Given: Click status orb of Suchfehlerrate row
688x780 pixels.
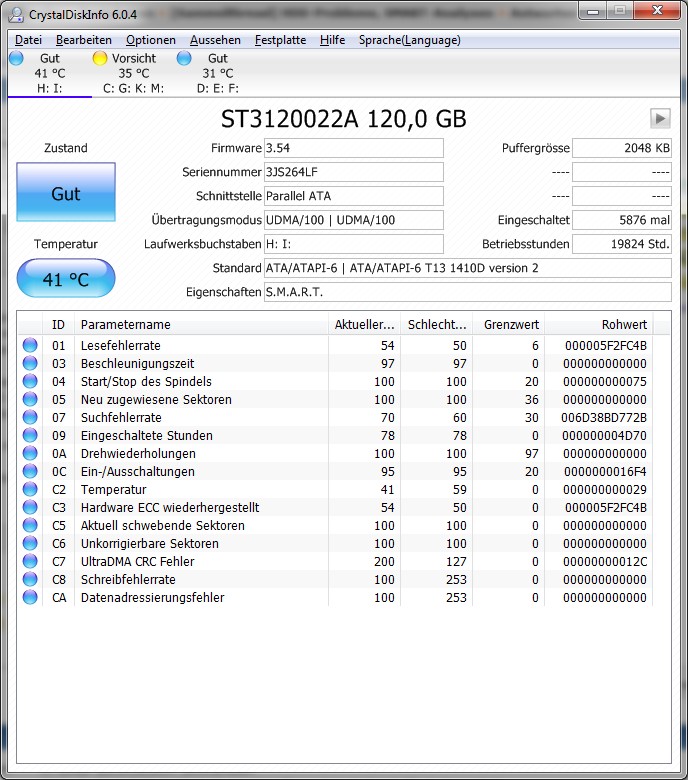Looking at the screenshot, I should coord(30,417).
